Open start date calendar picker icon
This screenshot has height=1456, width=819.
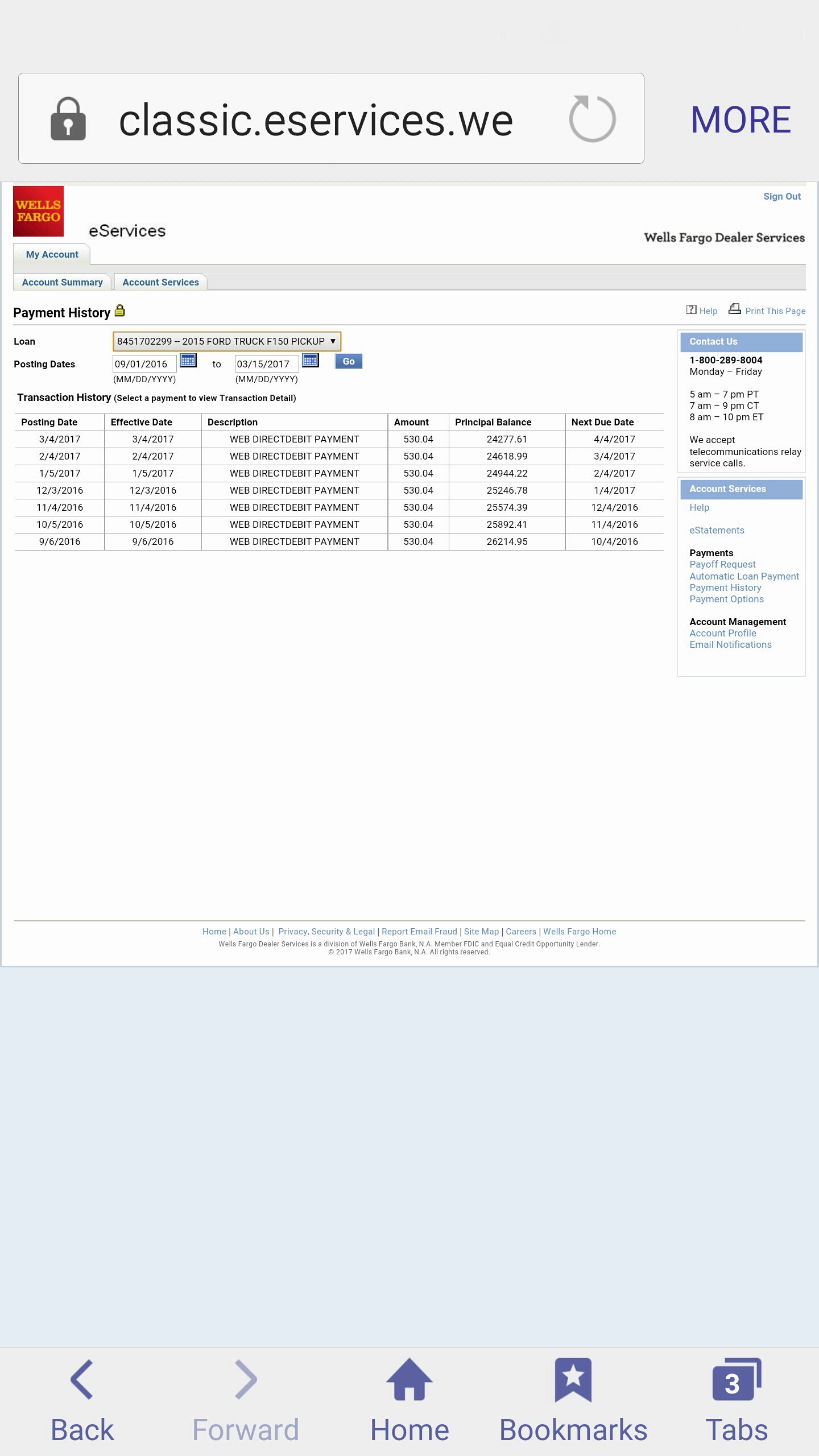point(188,361)
